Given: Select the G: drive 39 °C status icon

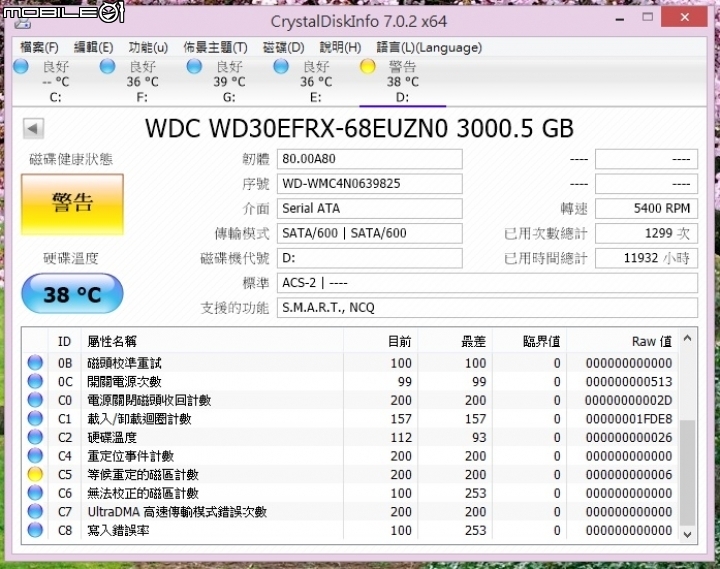Looking at the screenshot, I should pyautogui.click(x=194, y=67).
